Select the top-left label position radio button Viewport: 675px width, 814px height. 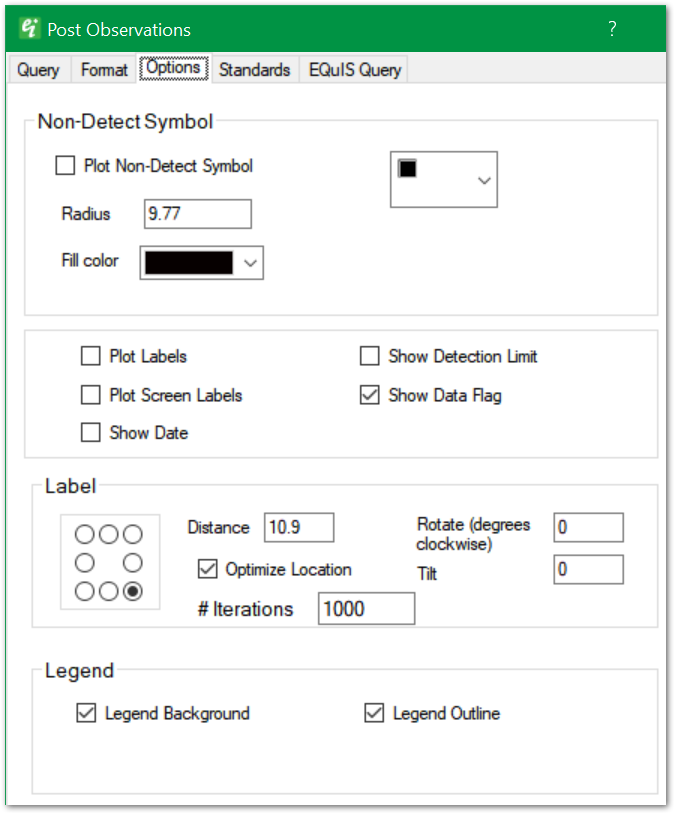click(x=85, y=535)
